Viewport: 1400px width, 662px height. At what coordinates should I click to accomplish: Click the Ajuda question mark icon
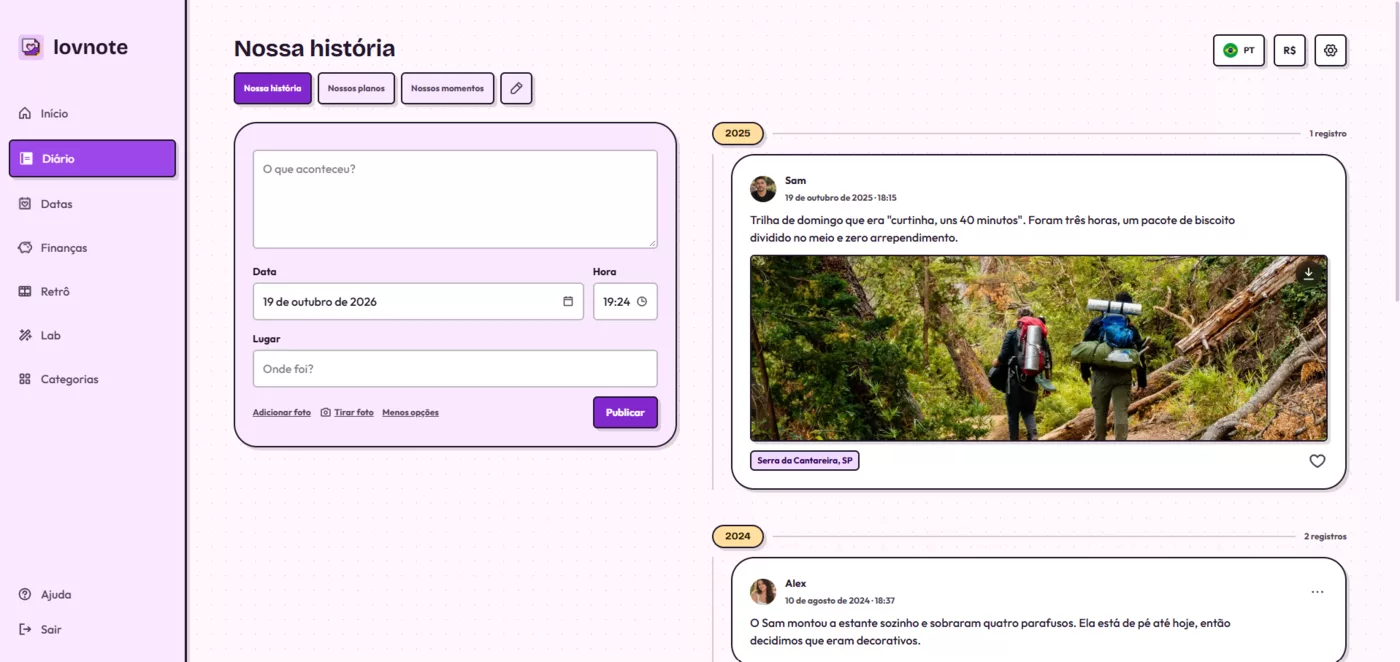click(x=25, y=595)
